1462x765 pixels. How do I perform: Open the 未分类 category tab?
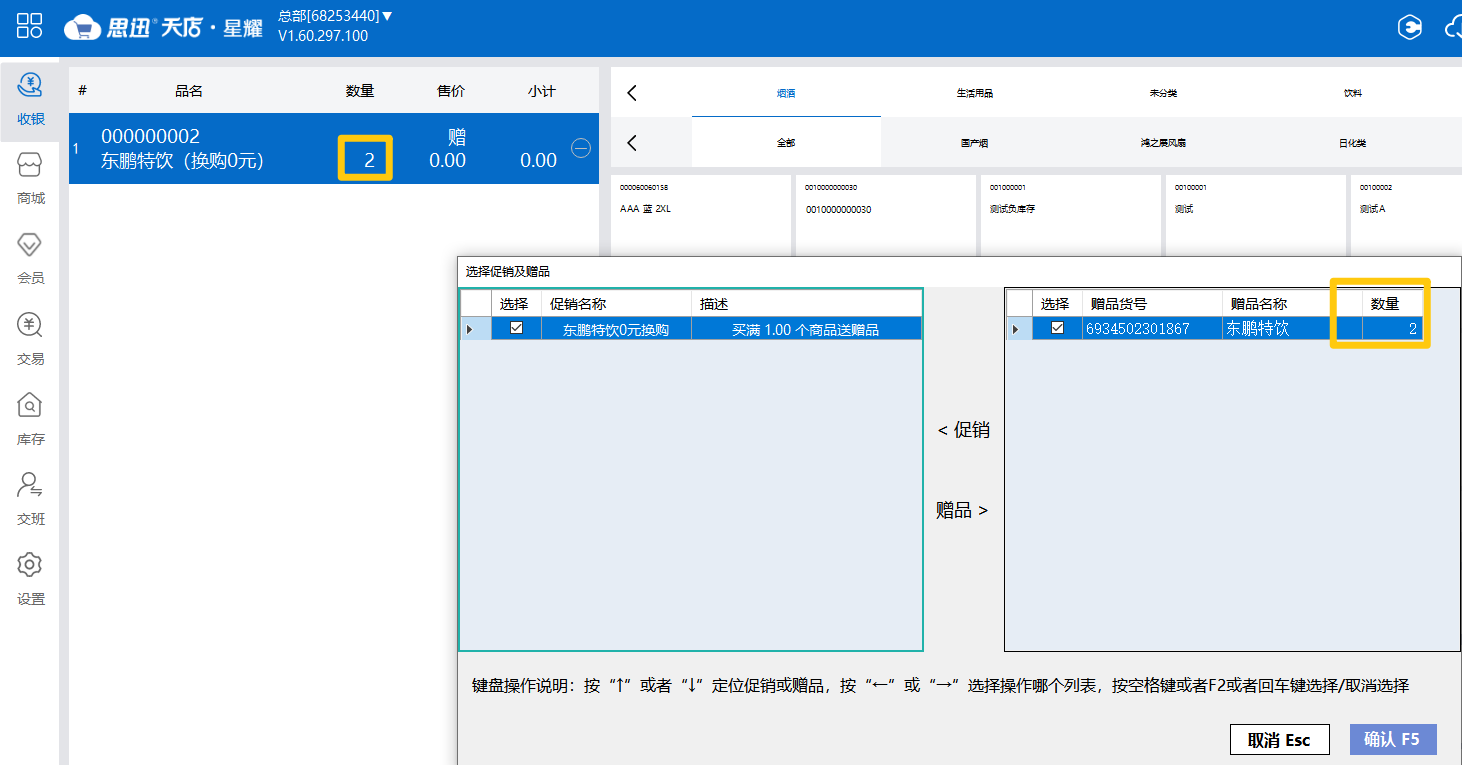click(1163, 93)
